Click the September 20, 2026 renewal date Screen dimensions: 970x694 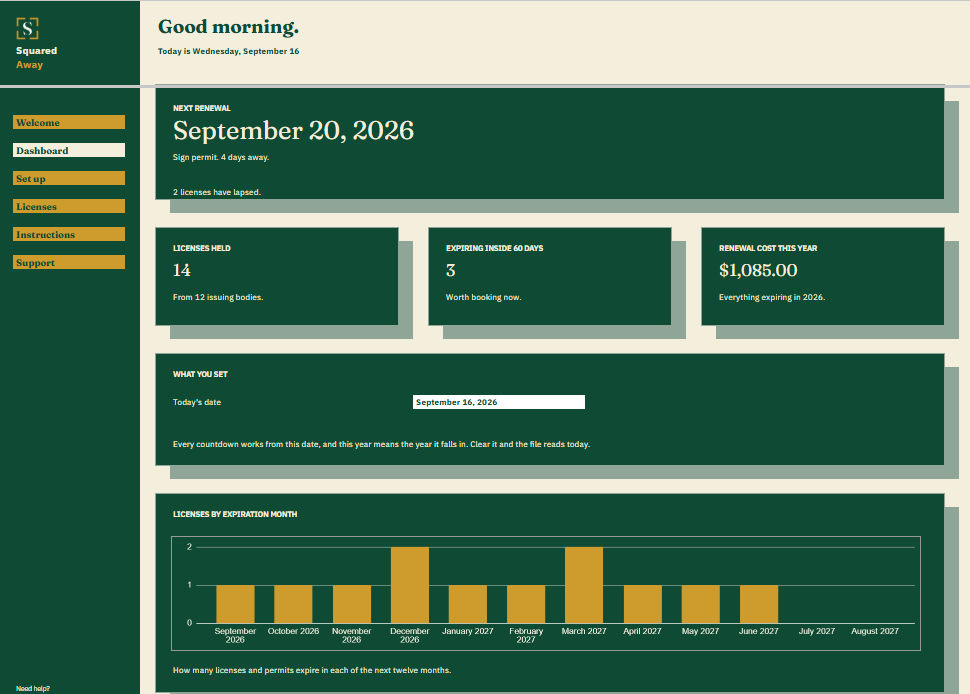[x=293, y=131]
